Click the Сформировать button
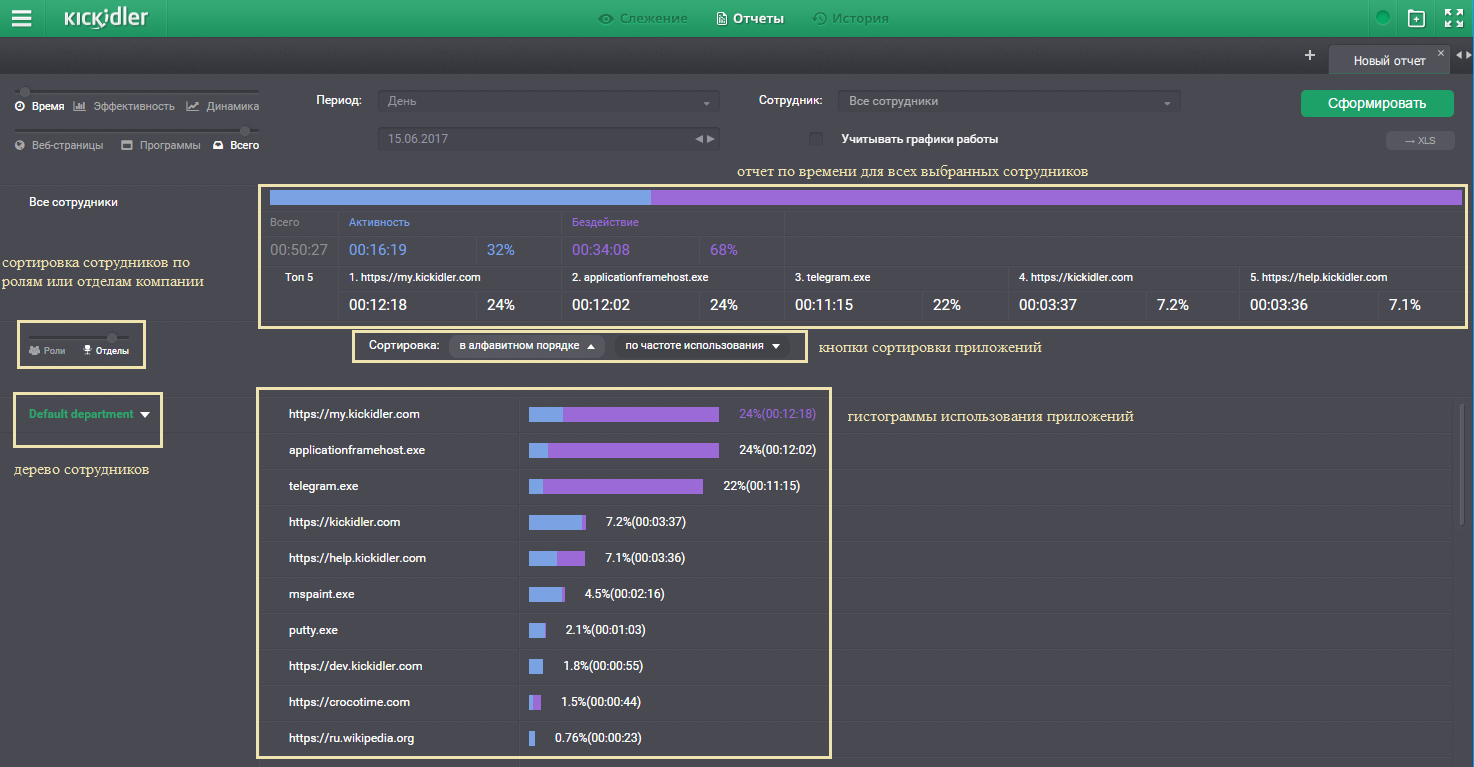This screenshot has height=767, width=1474. [x=1377, y=103]
